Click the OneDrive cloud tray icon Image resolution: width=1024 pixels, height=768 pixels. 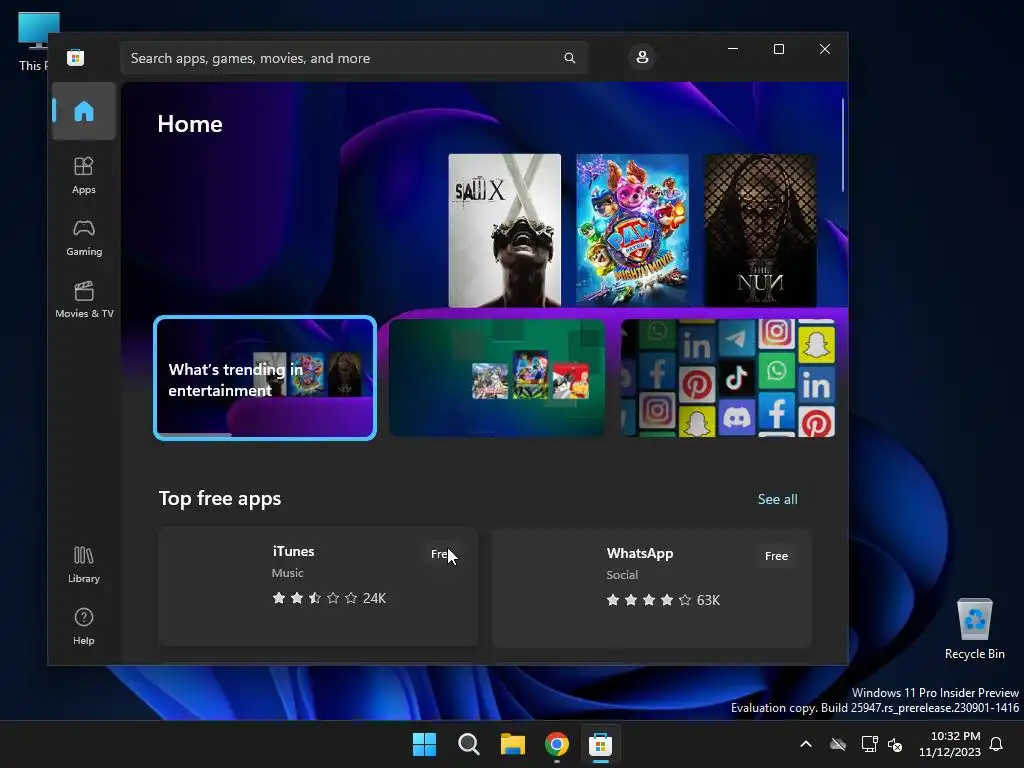[838, 744]
